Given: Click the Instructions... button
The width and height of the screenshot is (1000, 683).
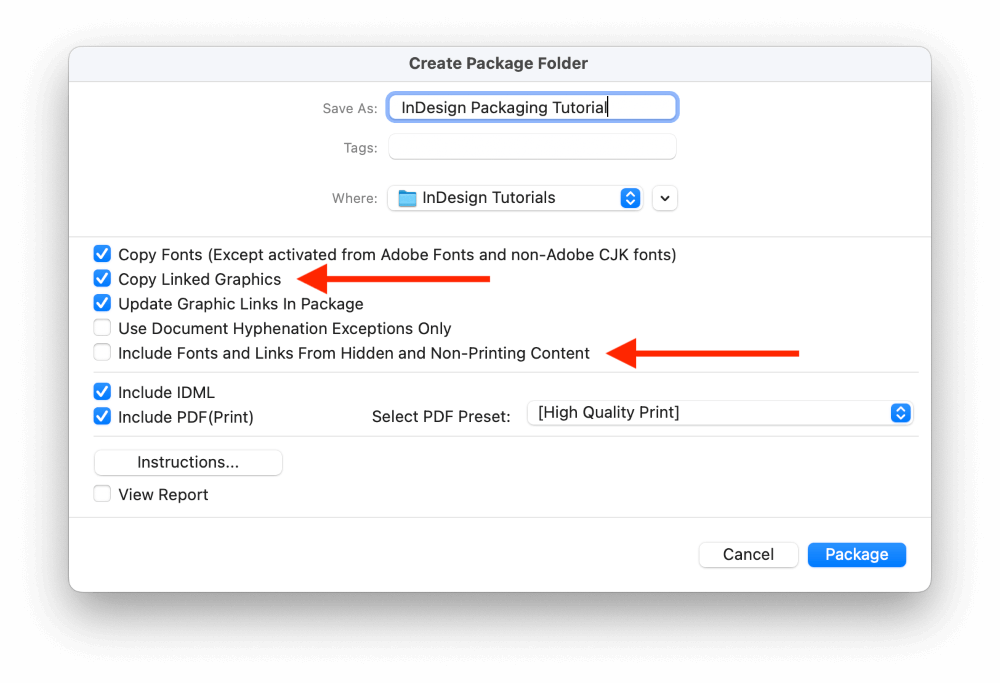Looking at the screenshot, I should coord(188,462).
